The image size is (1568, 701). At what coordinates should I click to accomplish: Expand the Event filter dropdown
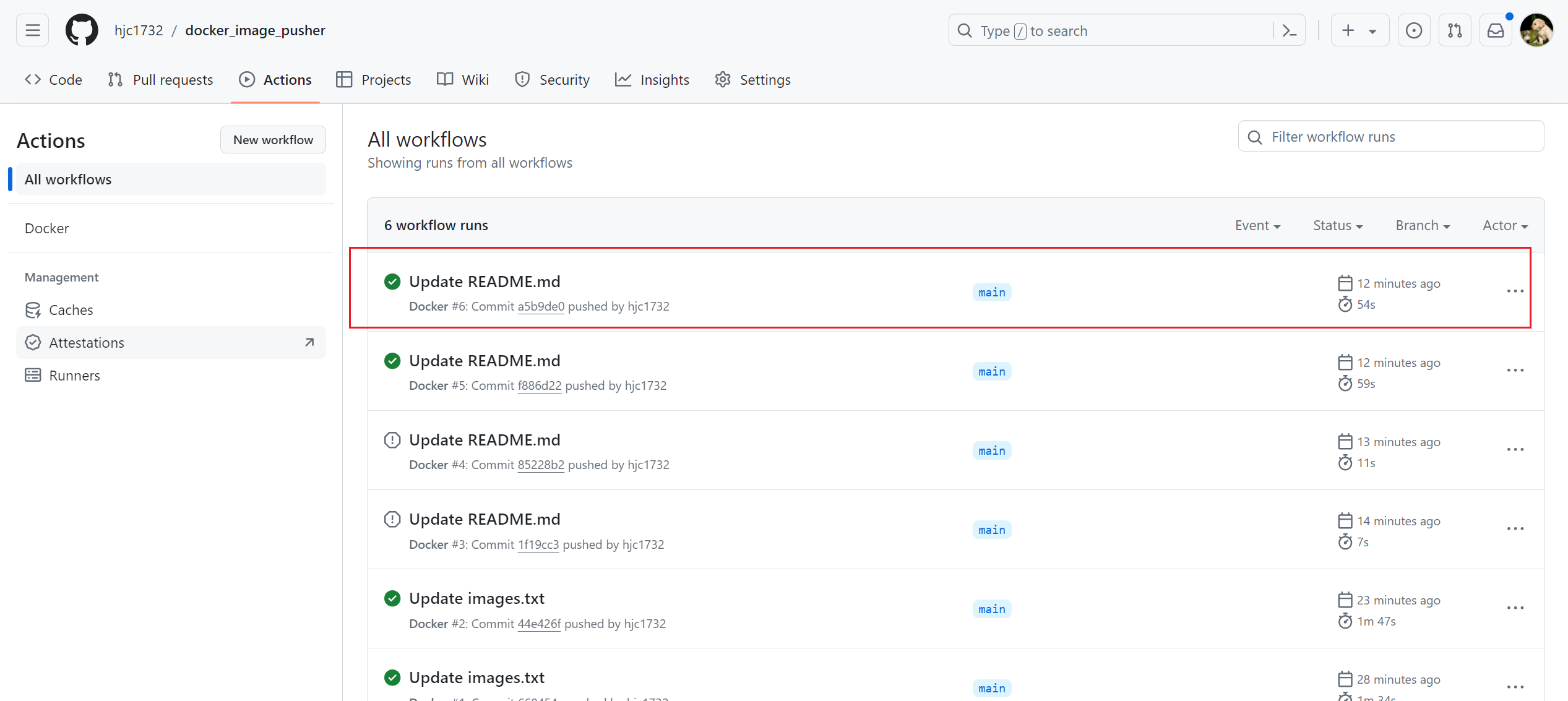(x=1257, y=225)
